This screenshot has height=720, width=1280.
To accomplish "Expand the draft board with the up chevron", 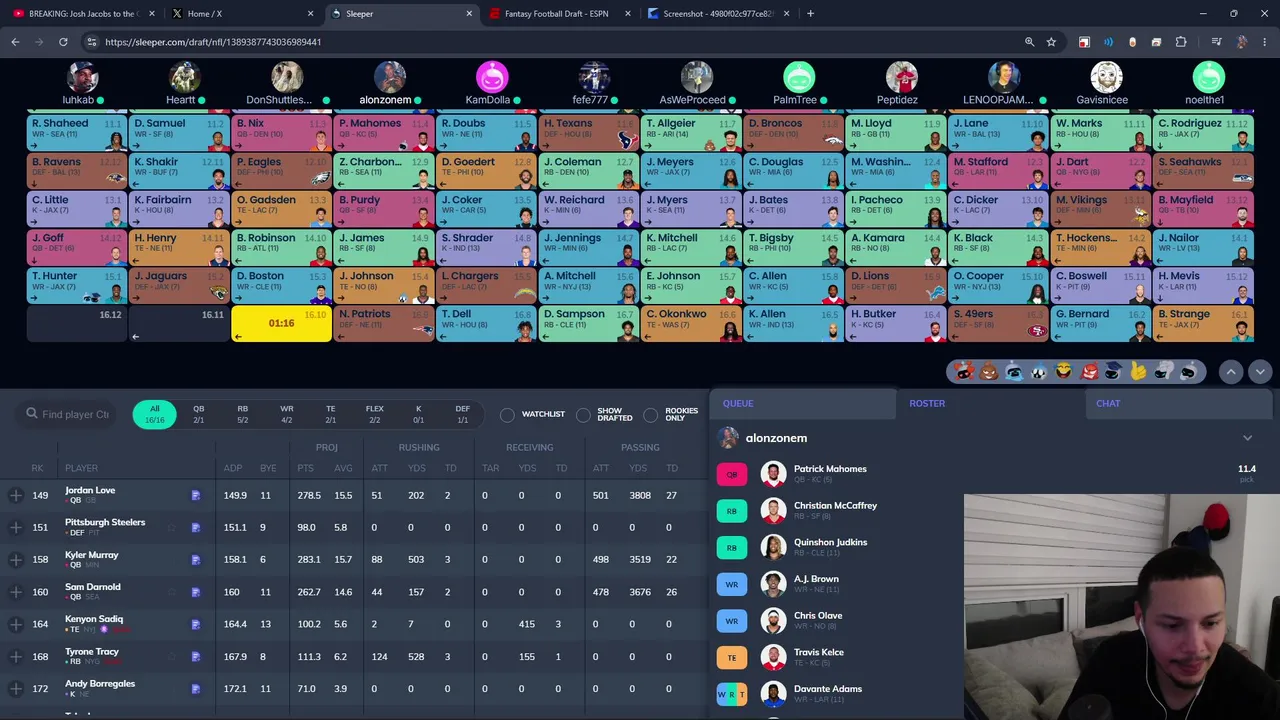I will pos(1231,371).
